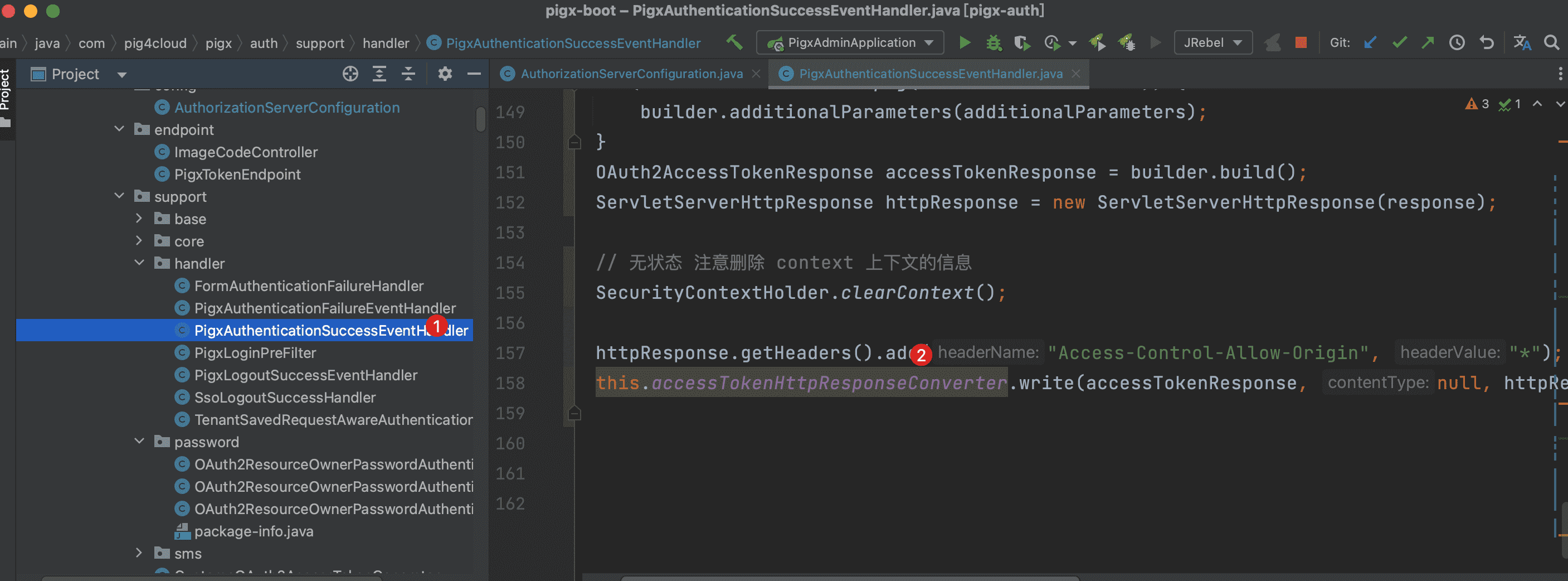
Task: Click the handler breadcrumb in navigation bar
Action: pos(386,43)
